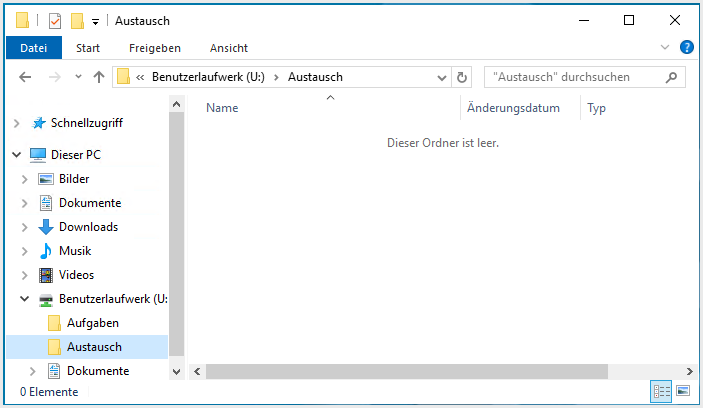Collapse the Dieser PC tree node

pyautogui.click(x=16, y=155)
